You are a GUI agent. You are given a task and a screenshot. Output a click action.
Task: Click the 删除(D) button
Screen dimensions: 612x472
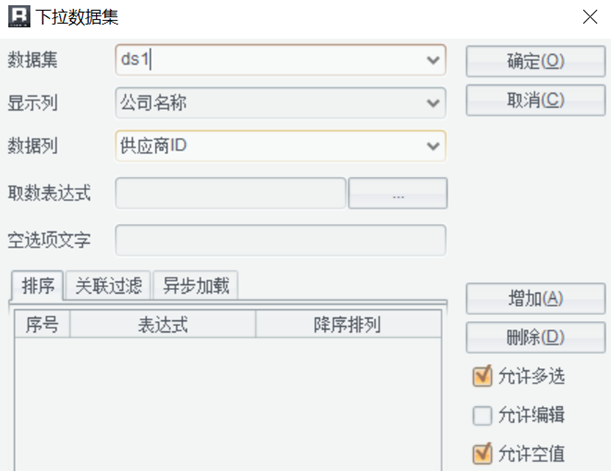pos(536,337)
